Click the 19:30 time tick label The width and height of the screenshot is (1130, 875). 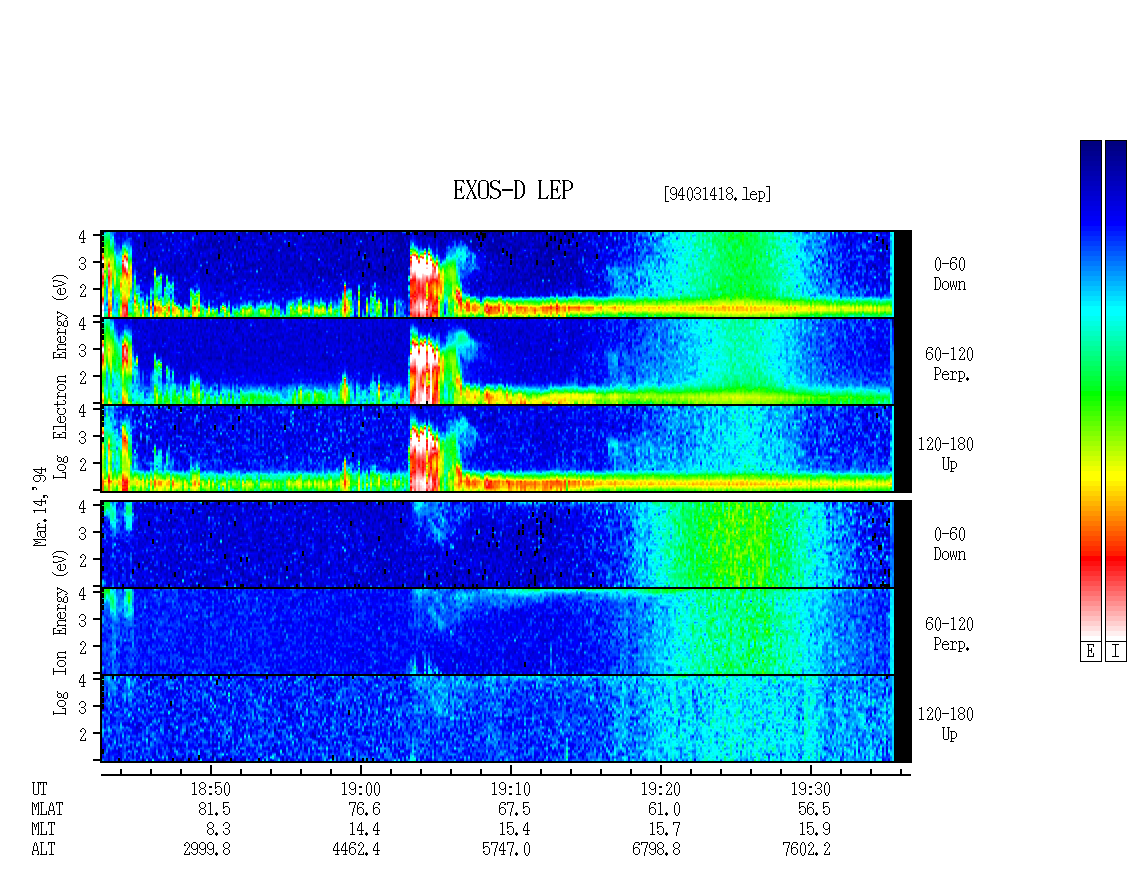(810, 789)
